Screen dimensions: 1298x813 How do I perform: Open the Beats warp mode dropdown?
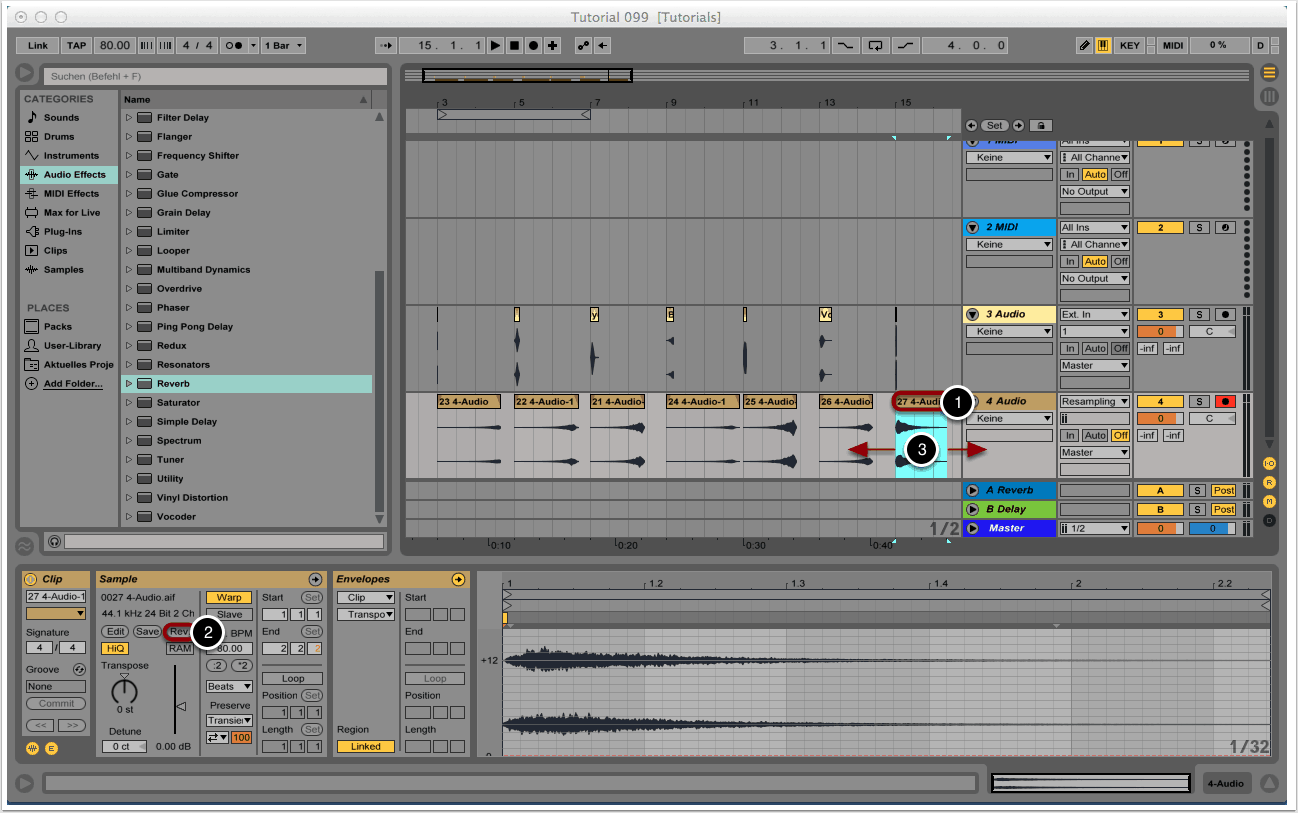228,686
